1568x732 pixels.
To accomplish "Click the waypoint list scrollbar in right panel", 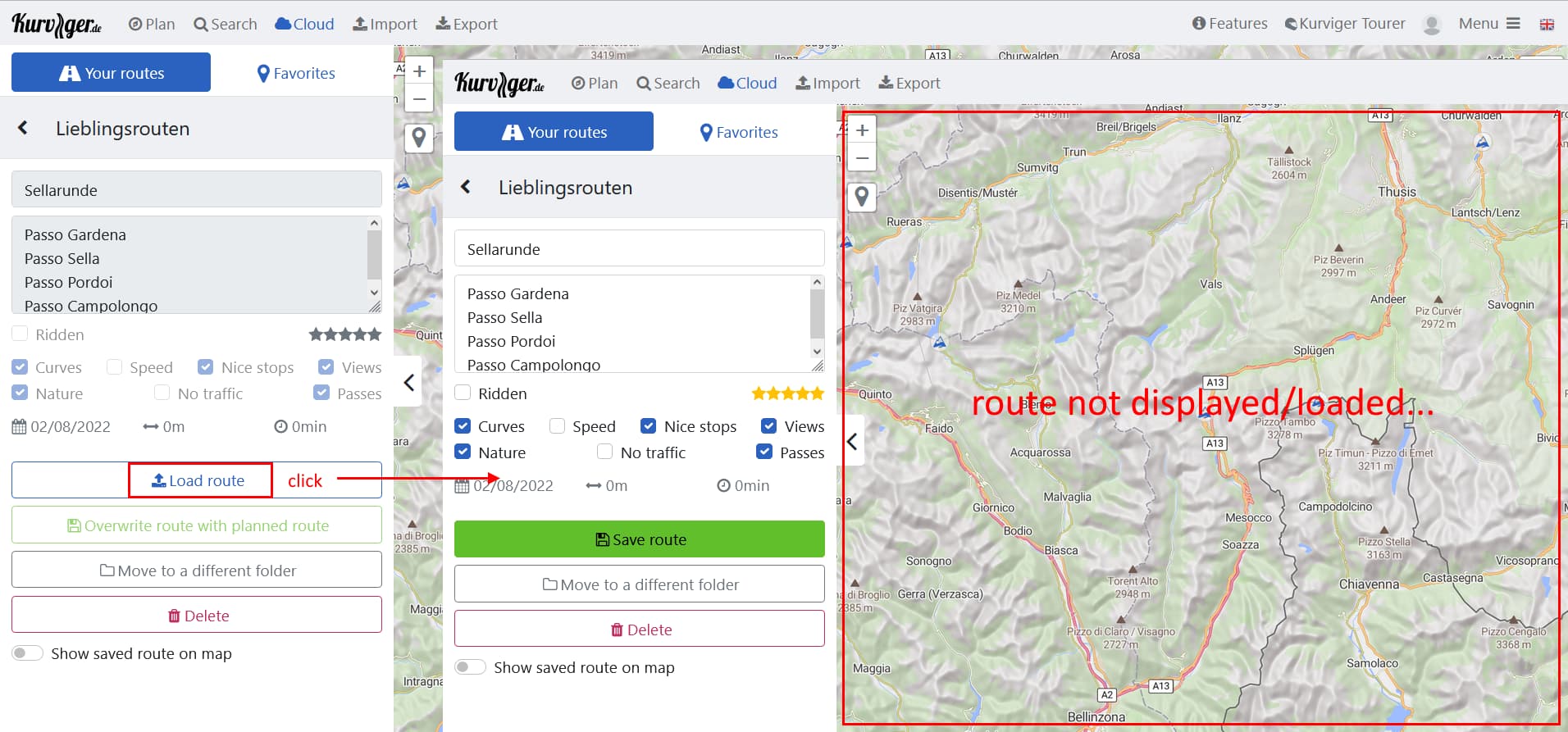I will (x=817, y=316).
